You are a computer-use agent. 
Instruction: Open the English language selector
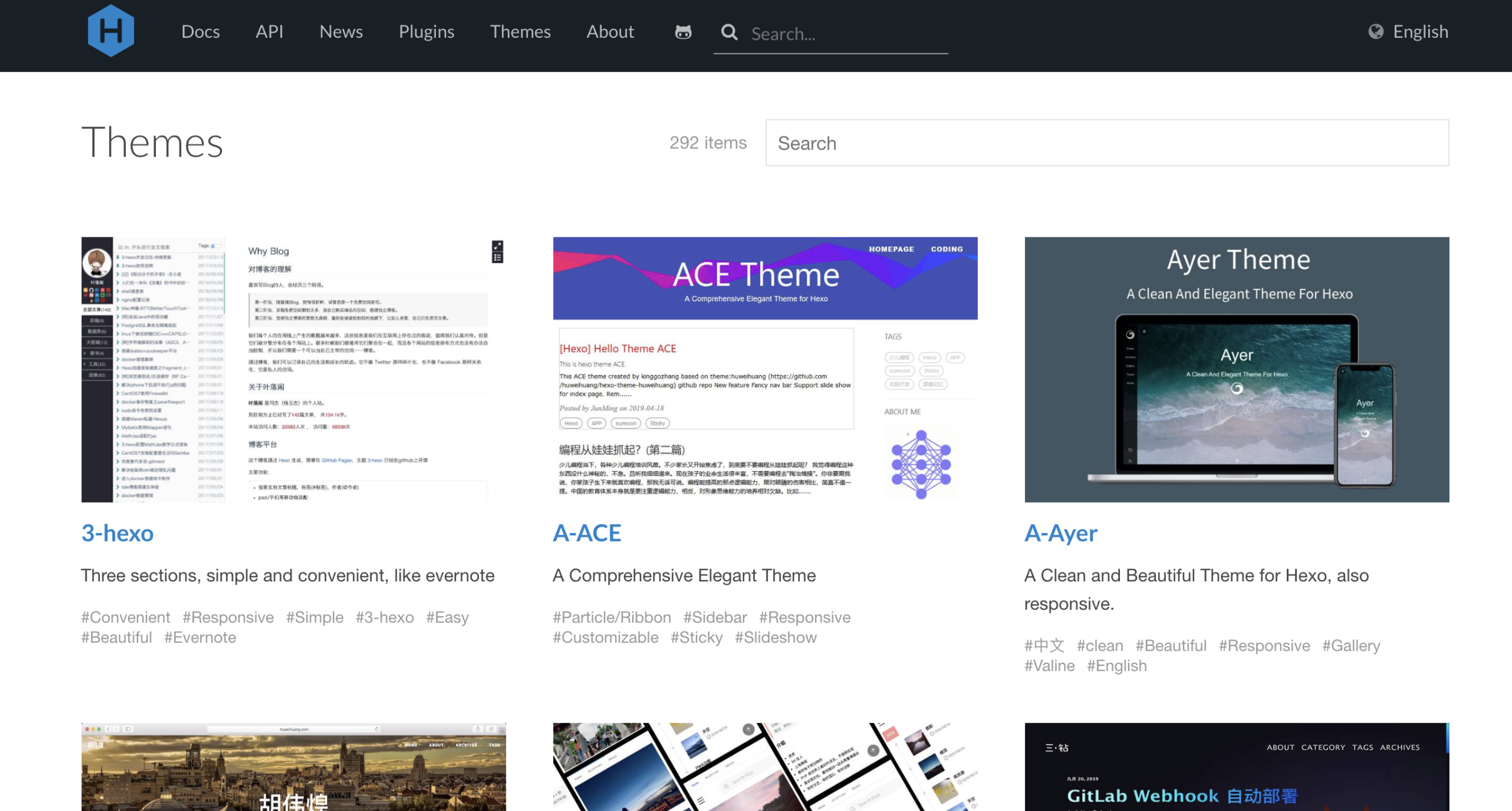[1420, 32]
